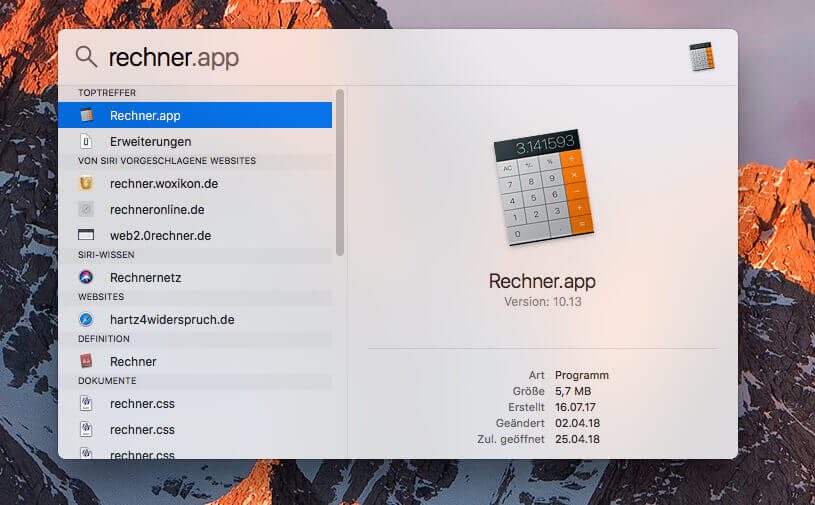Click the 'Version: 10.13' text
Screen dimensions: 815x505
[543, 302]
